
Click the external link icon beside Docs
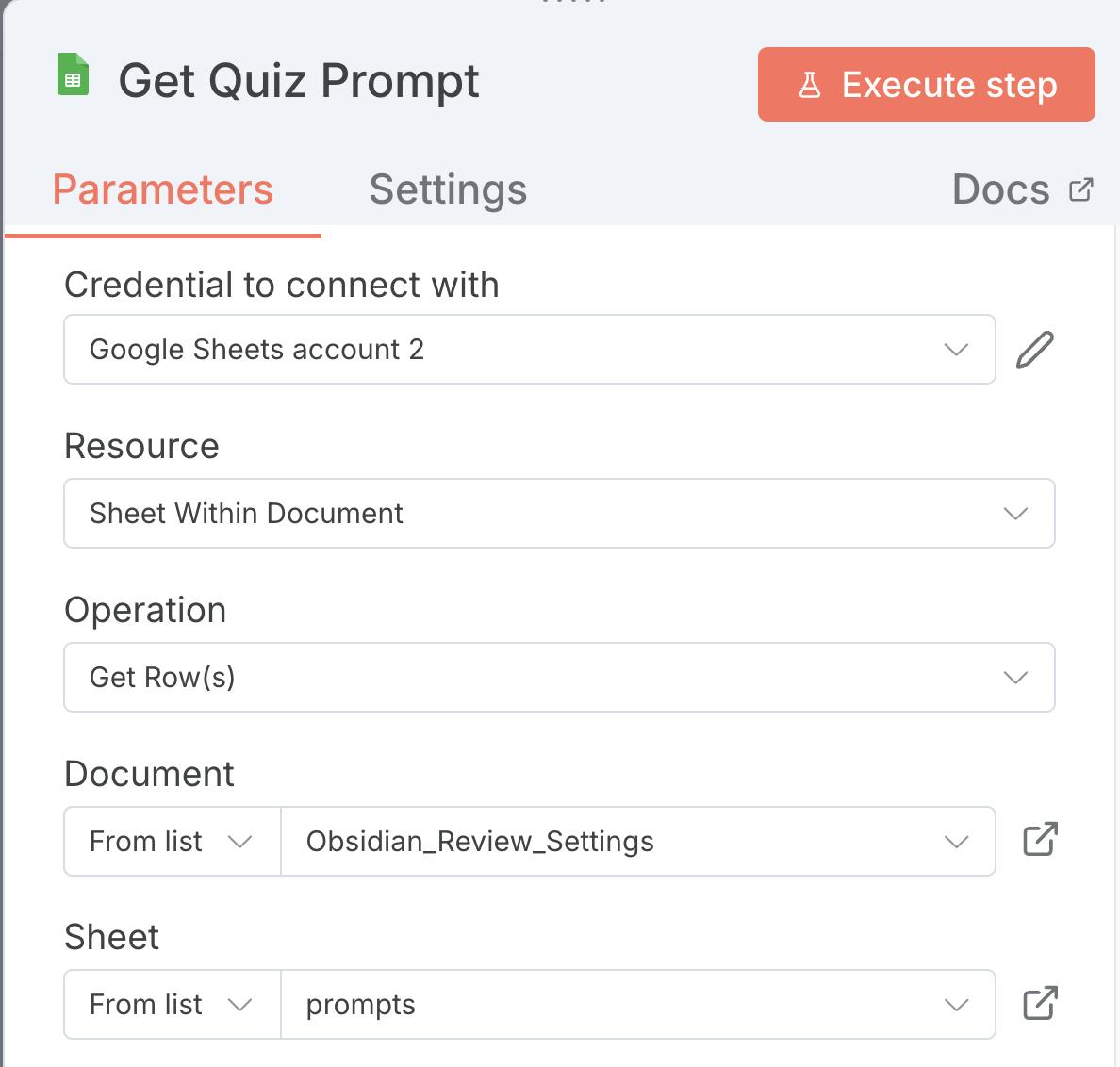(x=1081, y=189)
